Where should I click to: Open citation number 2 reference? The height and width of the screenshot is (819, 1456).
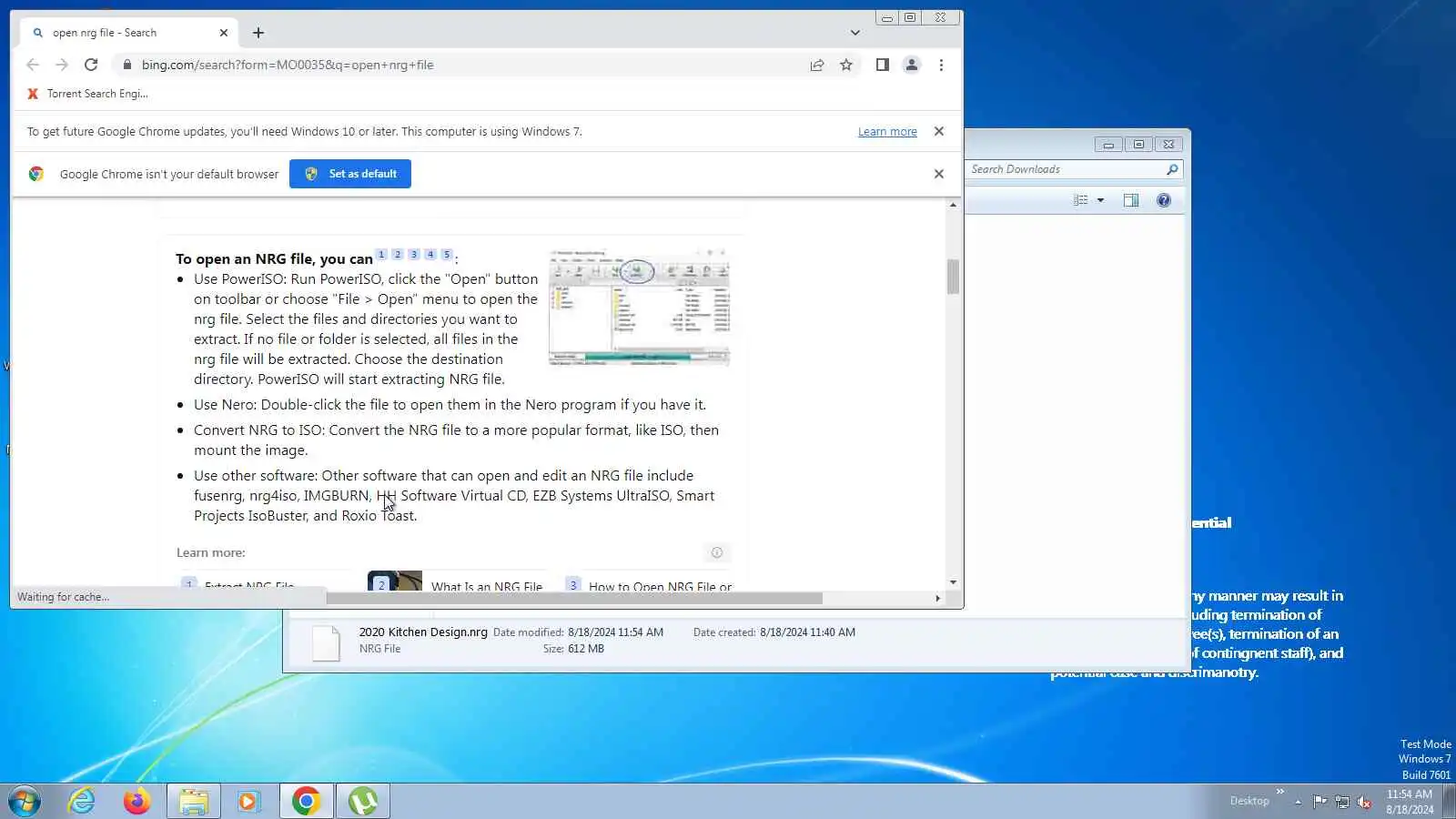point(398,255)
